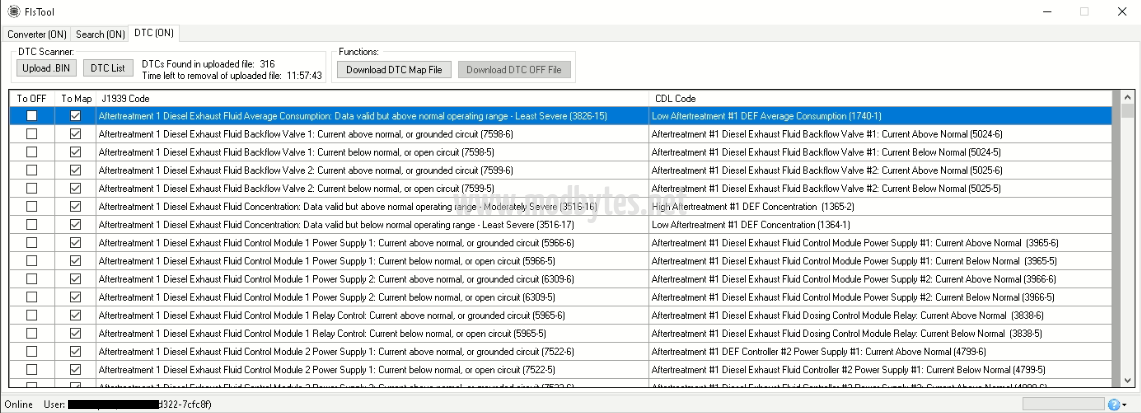Screen dimensions: 1141x413
Task: Uncheck To Map for Backflow Valve 1 row 7598-6
Action: pyautogui.click(x=75, y=134)
